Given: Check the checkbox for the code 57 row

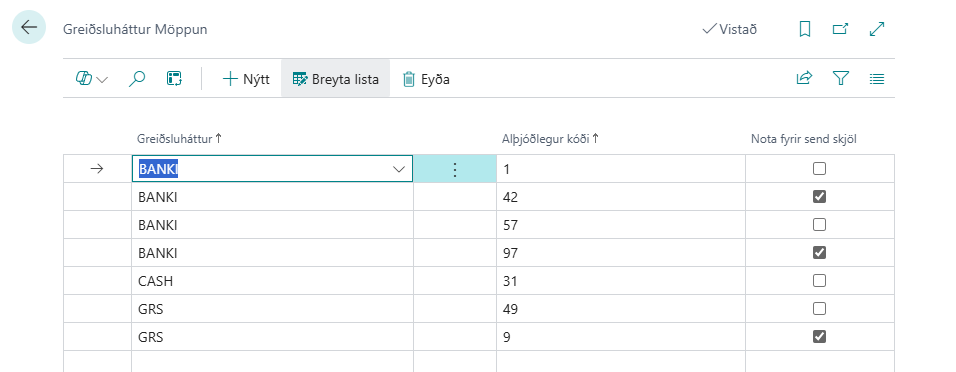Looking at the screenshot, I should tap(819, 224).
